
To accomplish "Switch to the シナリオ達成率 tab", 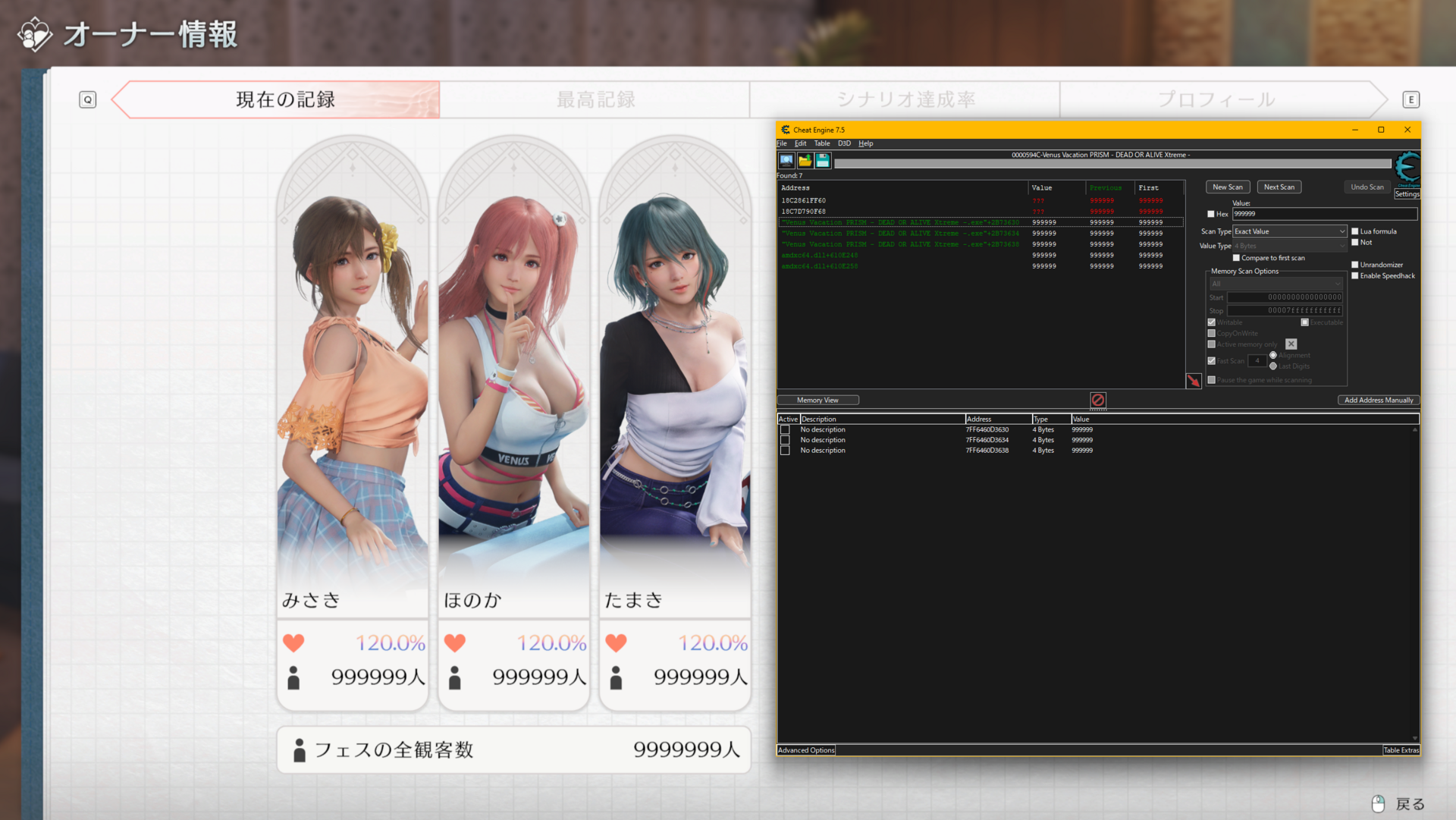I will 905,99.
